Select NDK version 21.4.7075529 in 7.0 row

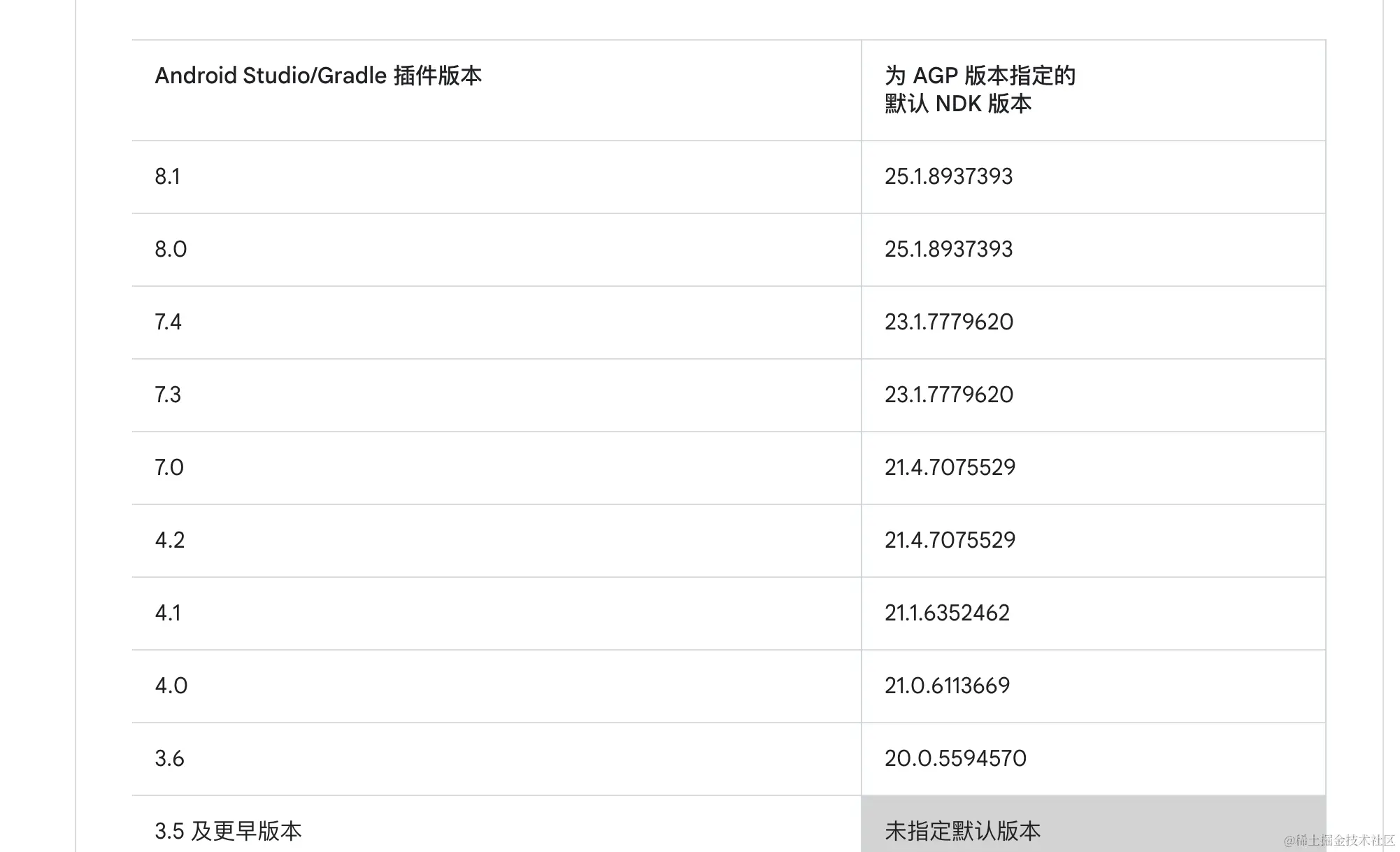click(x=950, y=467)
